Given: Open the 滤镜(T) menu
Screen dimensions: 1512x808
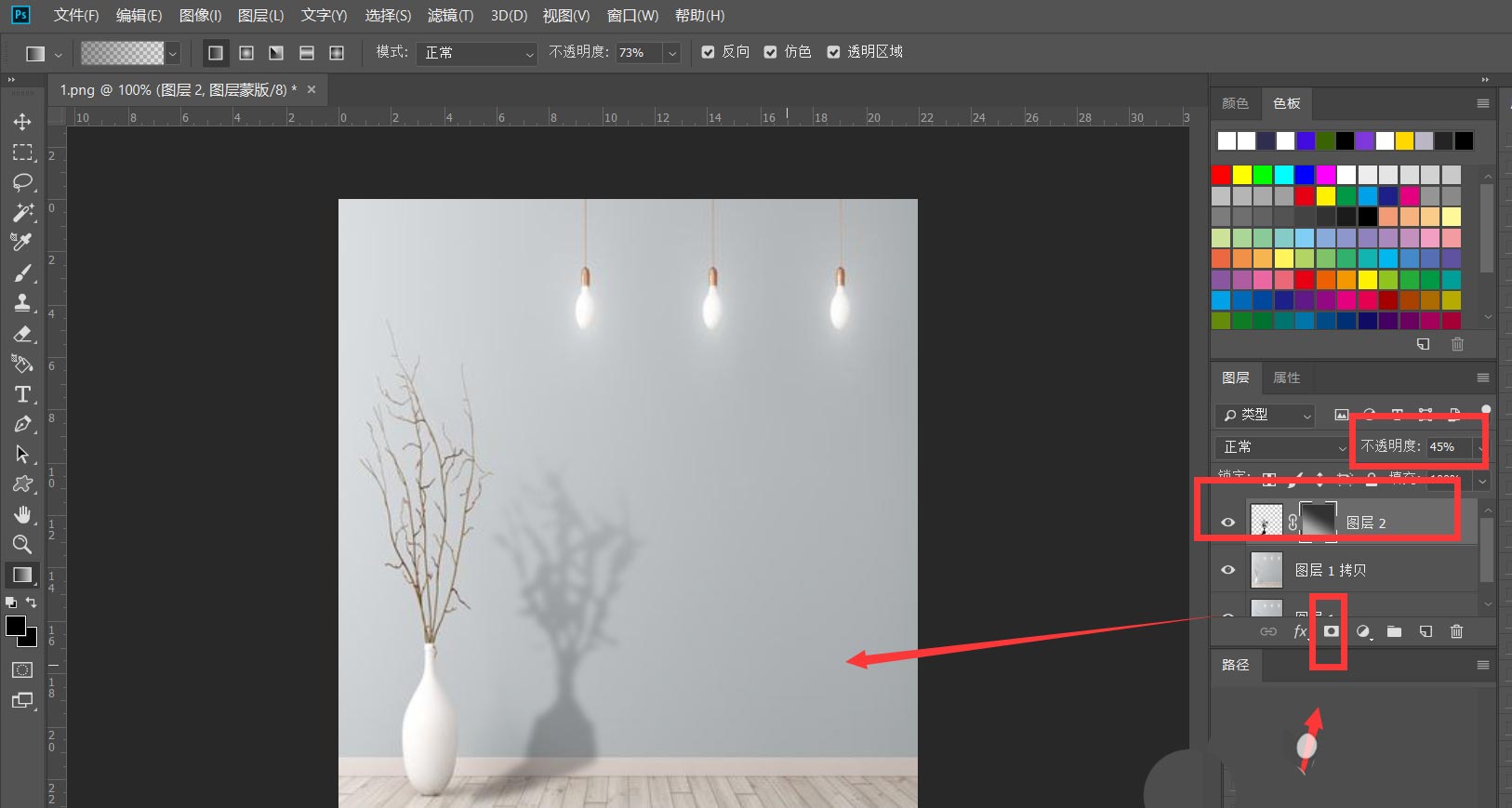Looking at the screenshot, I should (450, 16).
